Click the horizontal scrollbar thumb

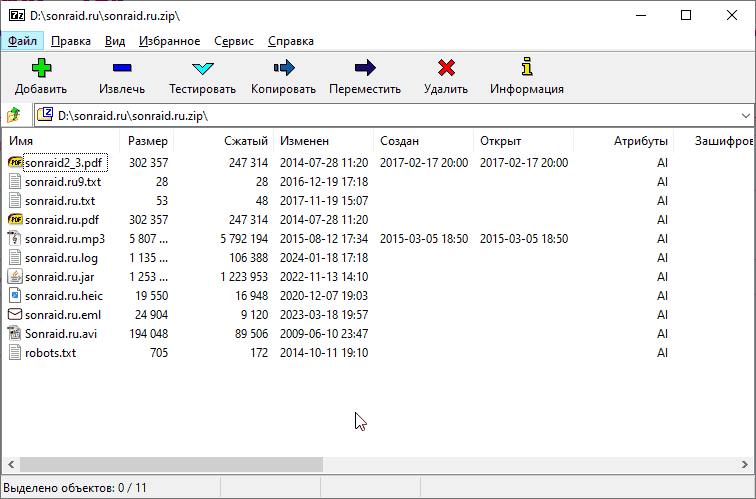pos(171,465)
